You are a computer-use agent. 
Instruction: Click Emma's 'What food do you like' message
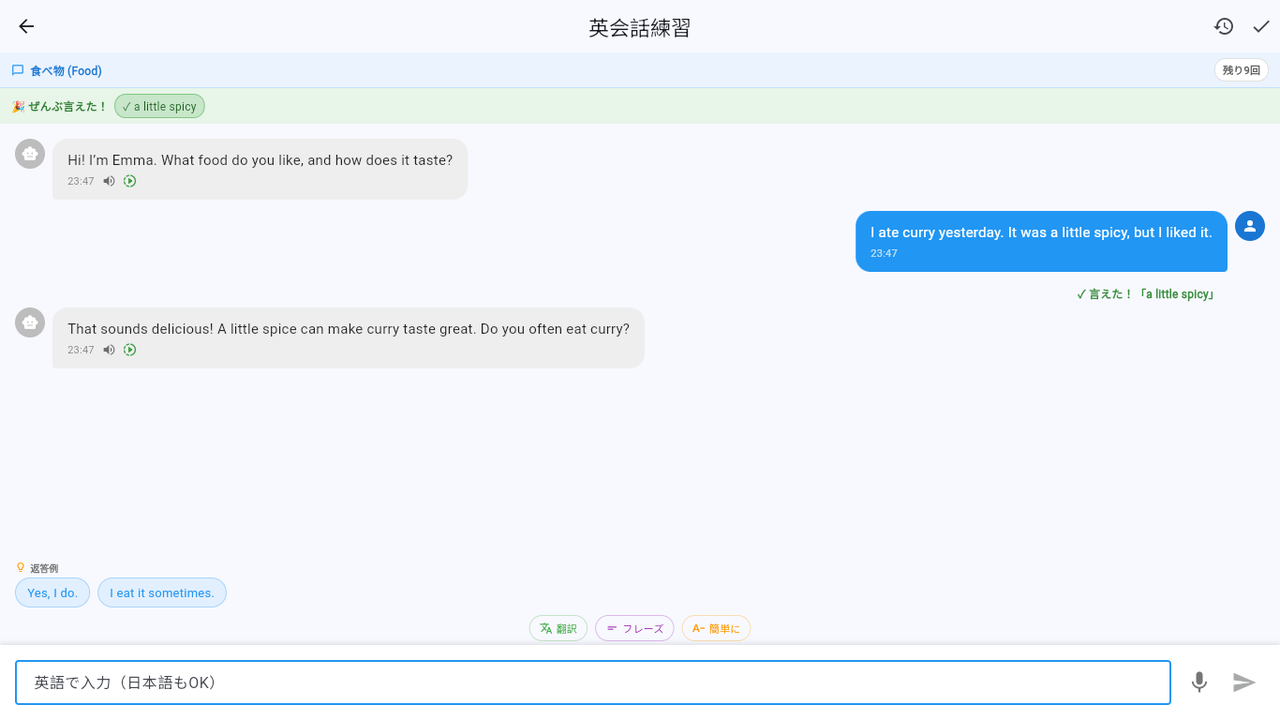(x=260, y=169)
